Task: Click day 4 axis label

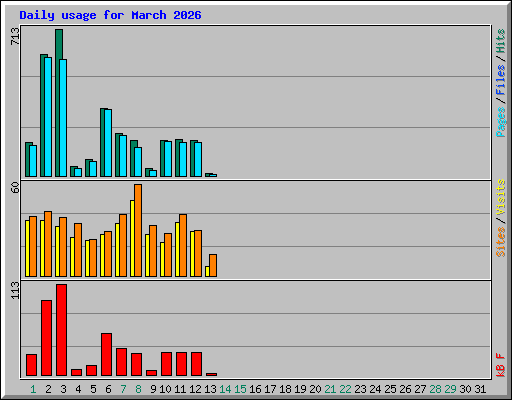Action: click(78, 389)
